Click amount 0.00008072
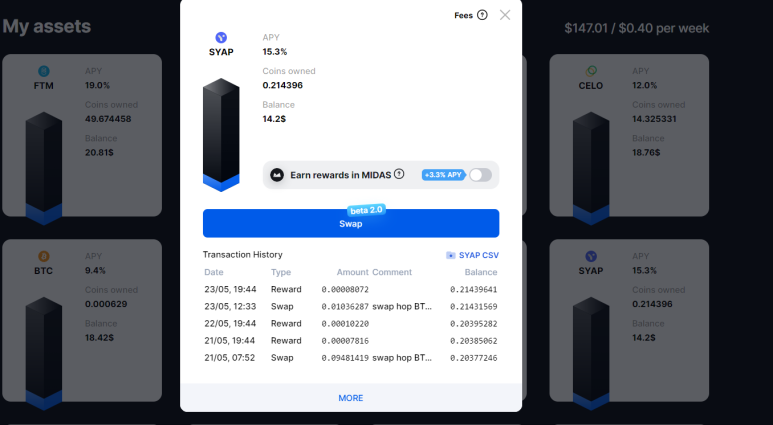 tap(345, 289)
